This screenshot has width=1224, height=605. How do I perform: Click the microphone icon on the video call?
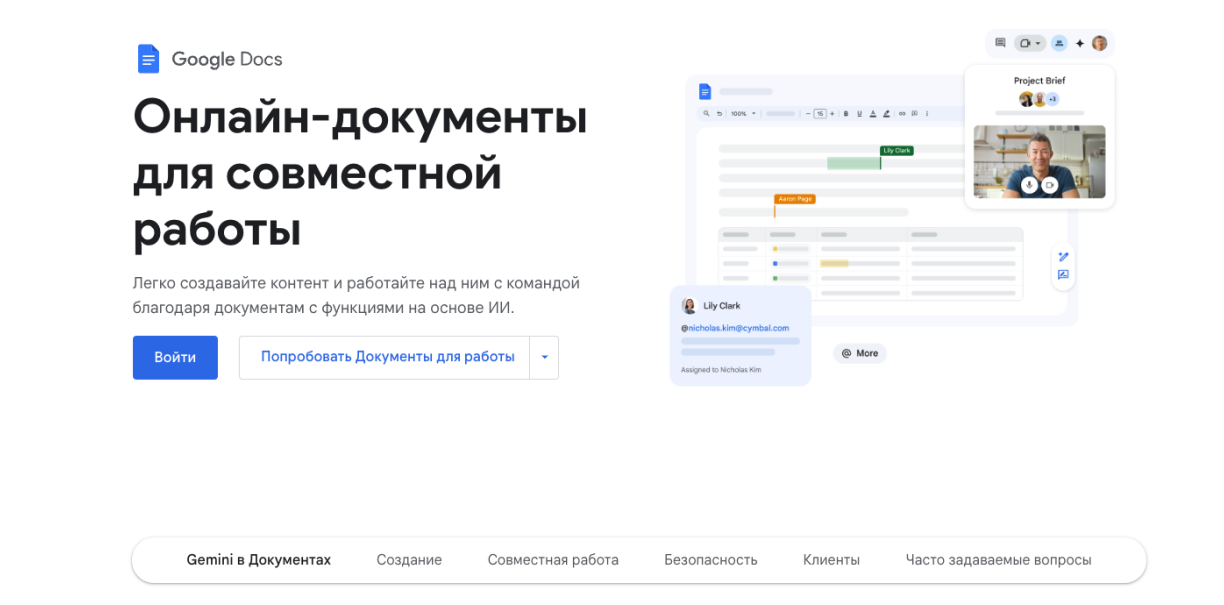pyautogui.click(x=1029, y=185)
